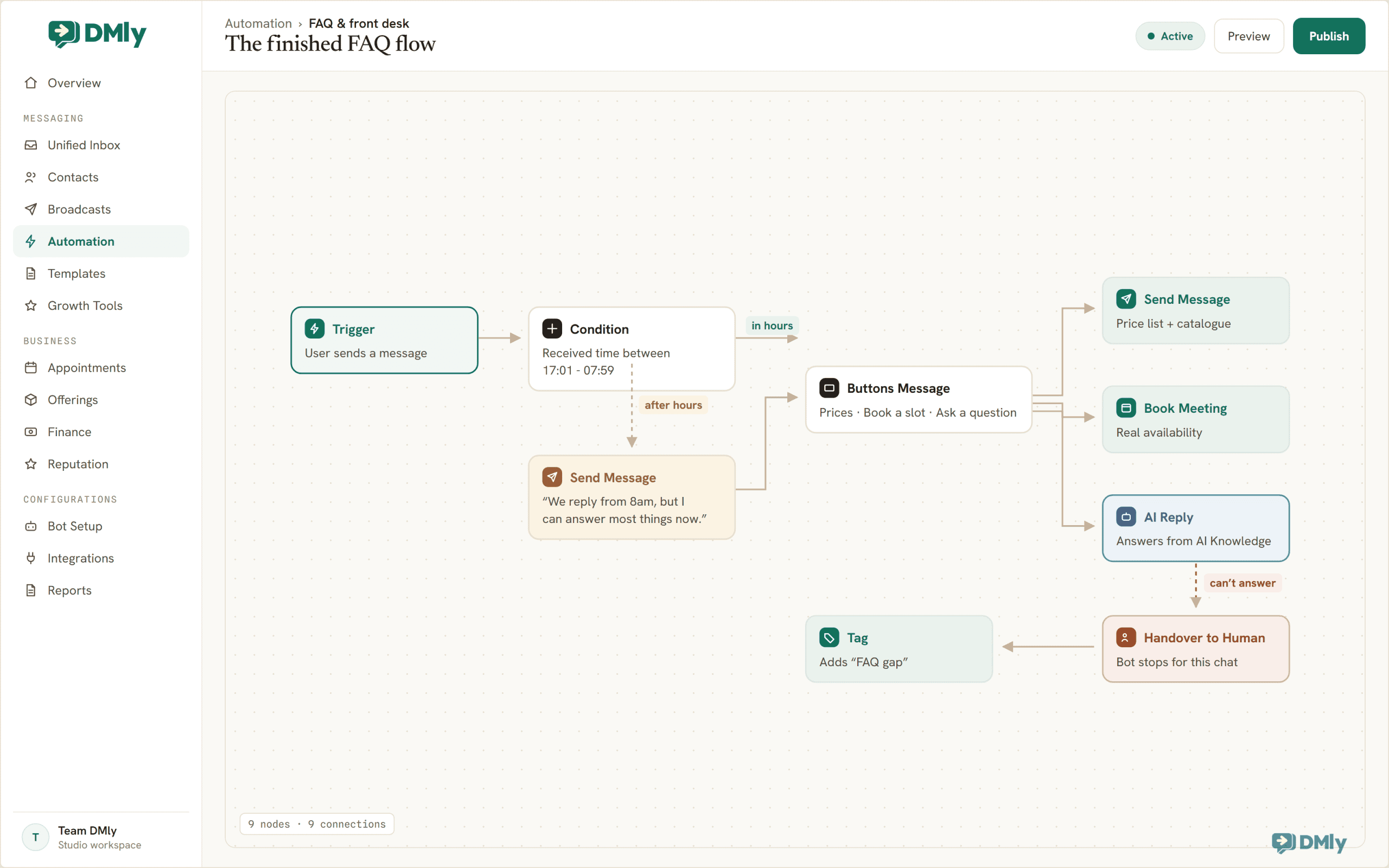Click the "9 nodes · 9 connections" counter
The image size is (1389, 868).
[317, 824]
